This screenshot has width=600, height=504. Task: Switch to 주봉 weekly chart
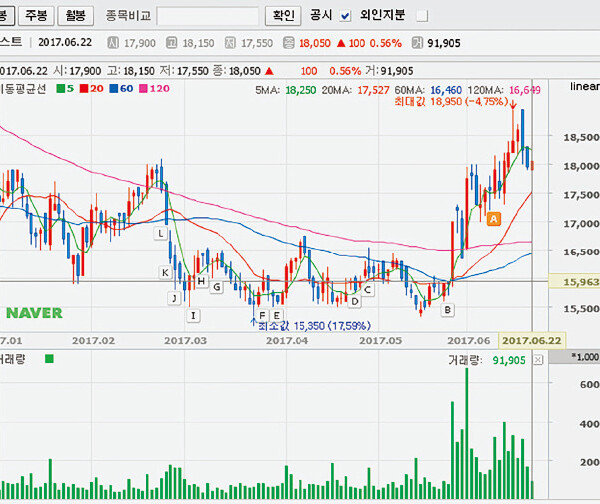[x=36, y=16]
